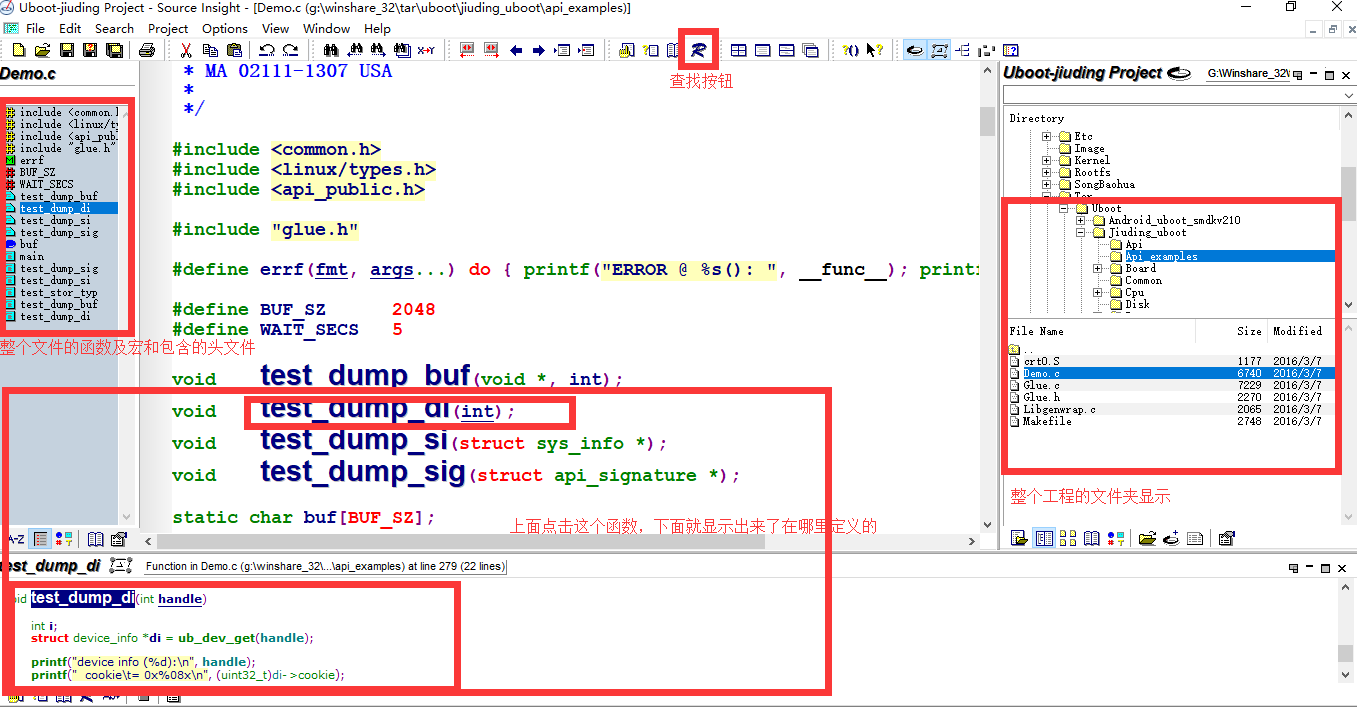Click the Replace x→y icon
The width and height of the screenshot is (1357, 707).
(x=426, y=50)
